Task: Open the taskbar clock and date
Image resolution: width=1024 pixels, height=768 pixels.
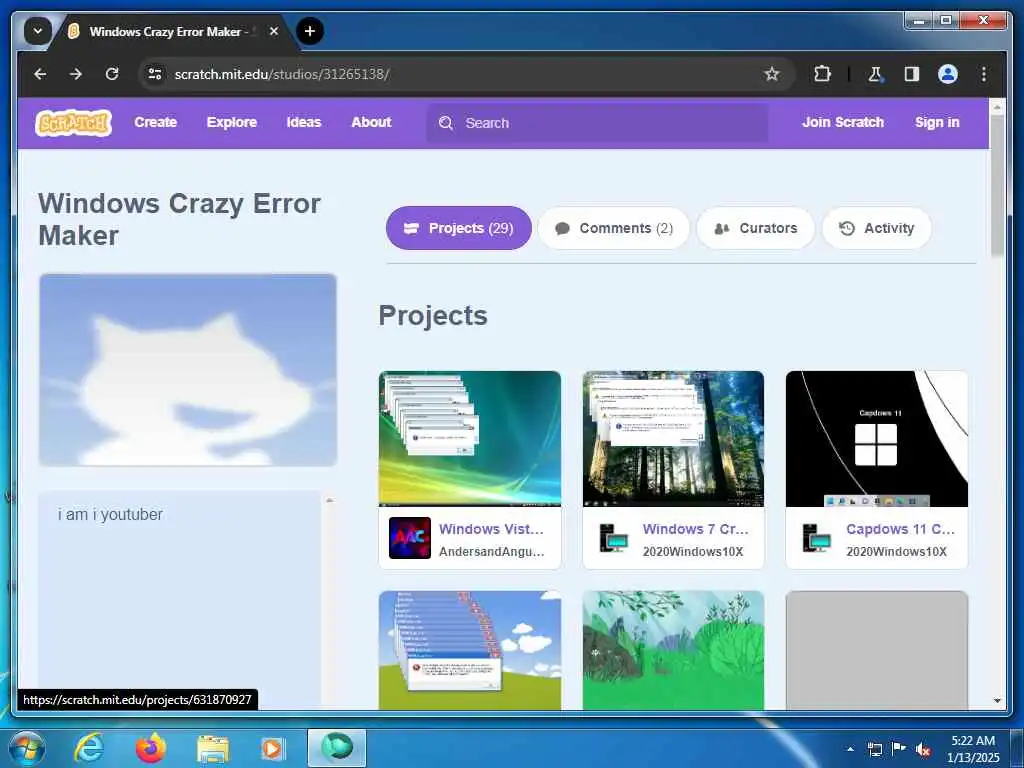Action: 973,748
